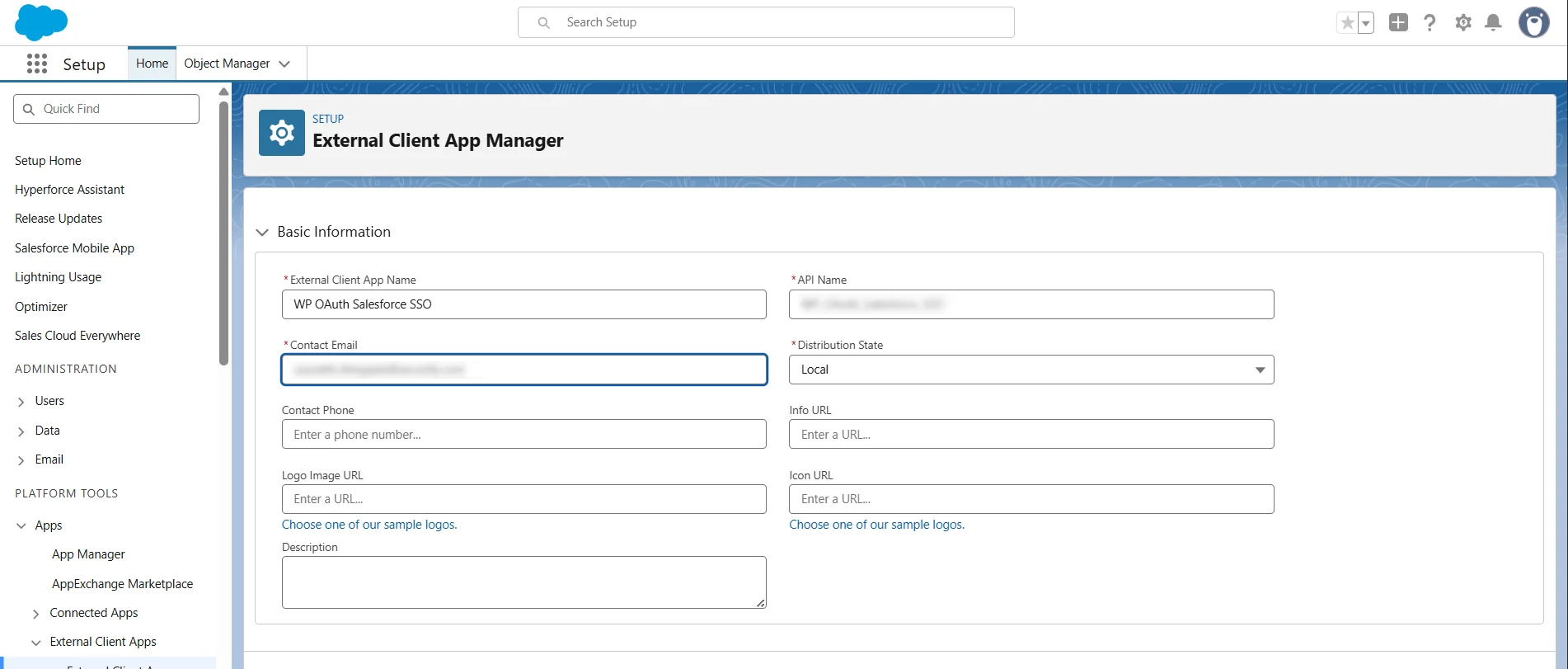Click the Info URL field
Viewport: 1568px width, 669px height.
tap(1031, 434)
